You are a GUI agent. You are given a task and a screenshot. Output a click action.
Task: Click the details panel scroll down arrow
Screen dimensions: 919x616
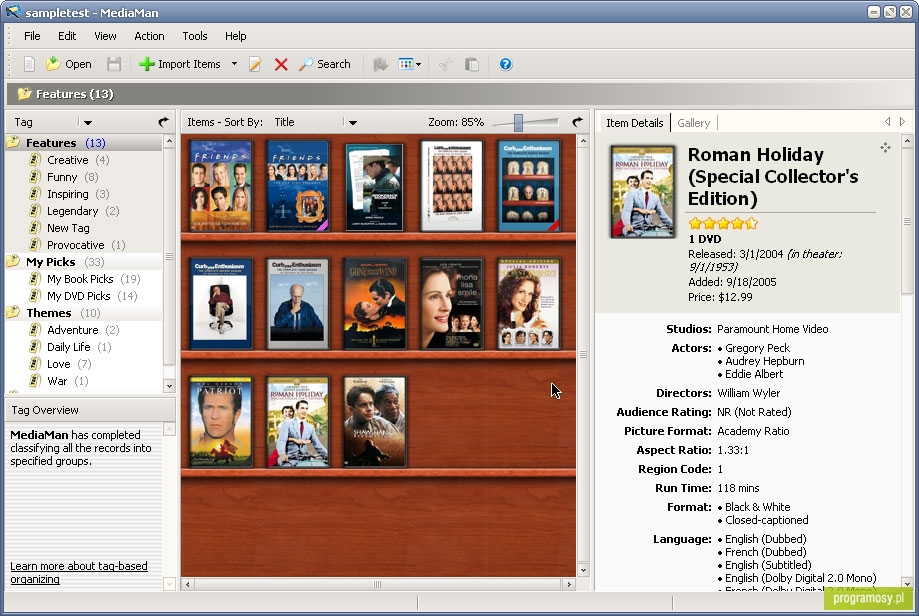pos(907,583)
